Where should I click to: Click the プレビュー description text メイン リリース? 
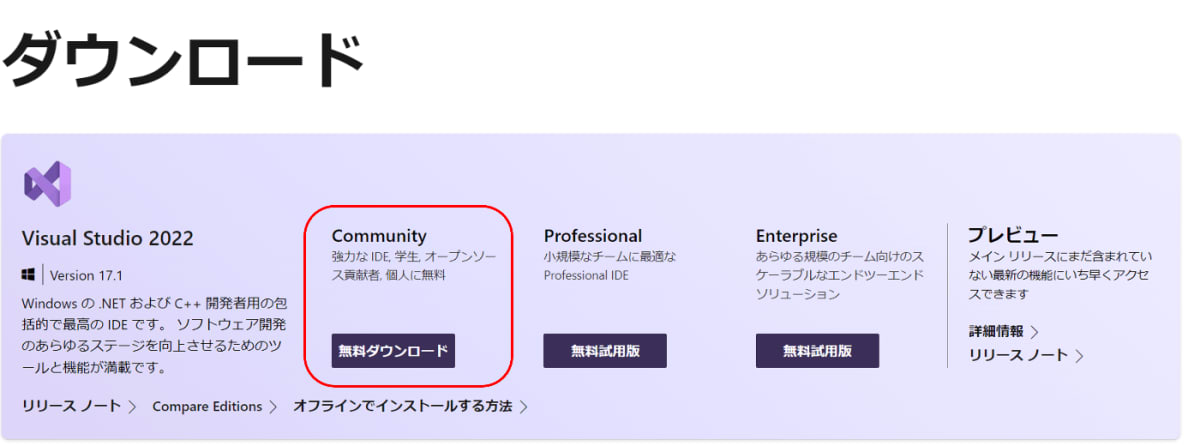pyautogui.click(x=1058, y=275)
